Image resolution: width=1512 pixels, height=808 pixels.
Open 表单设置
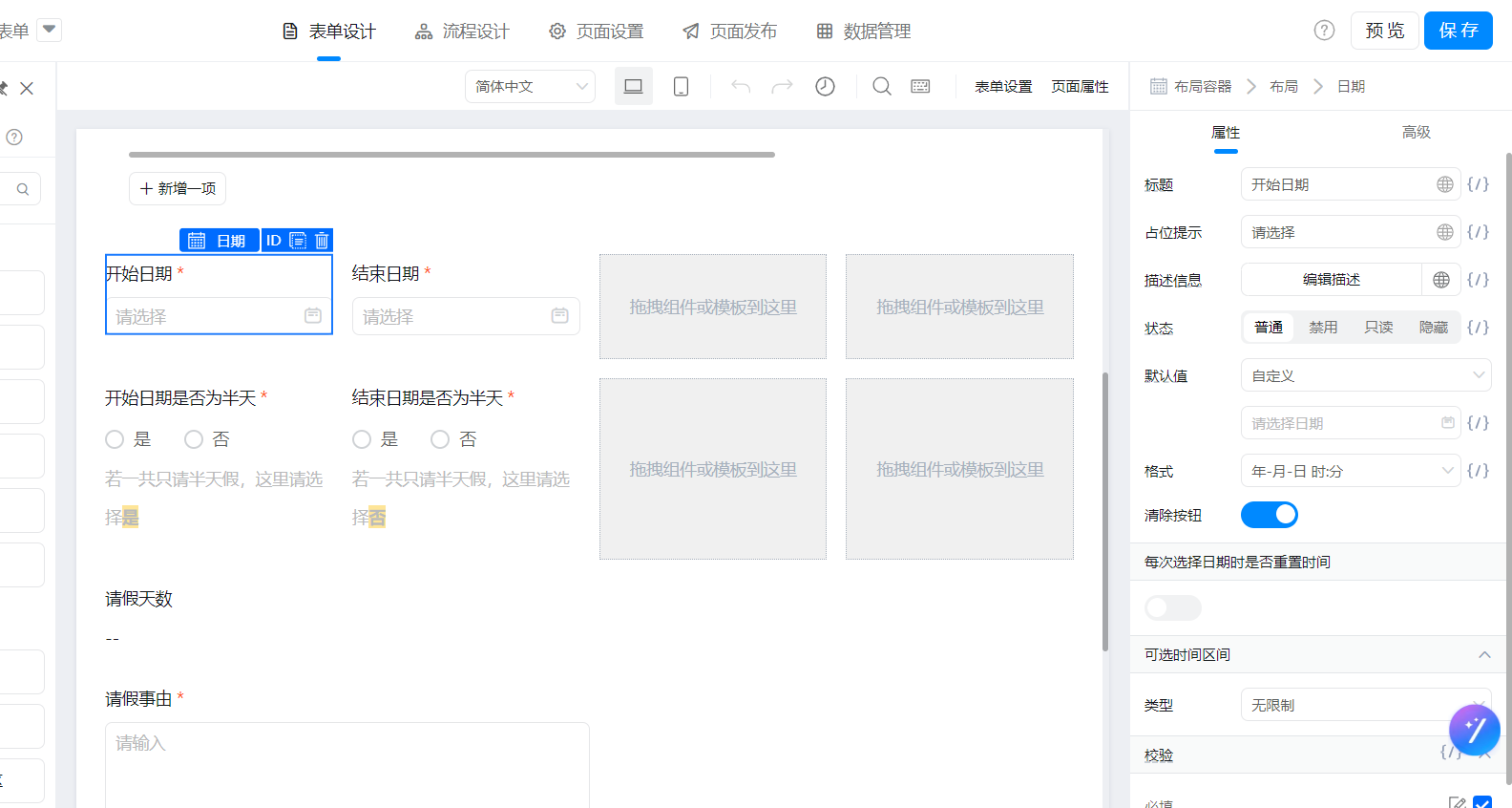tap(1003, 87)
